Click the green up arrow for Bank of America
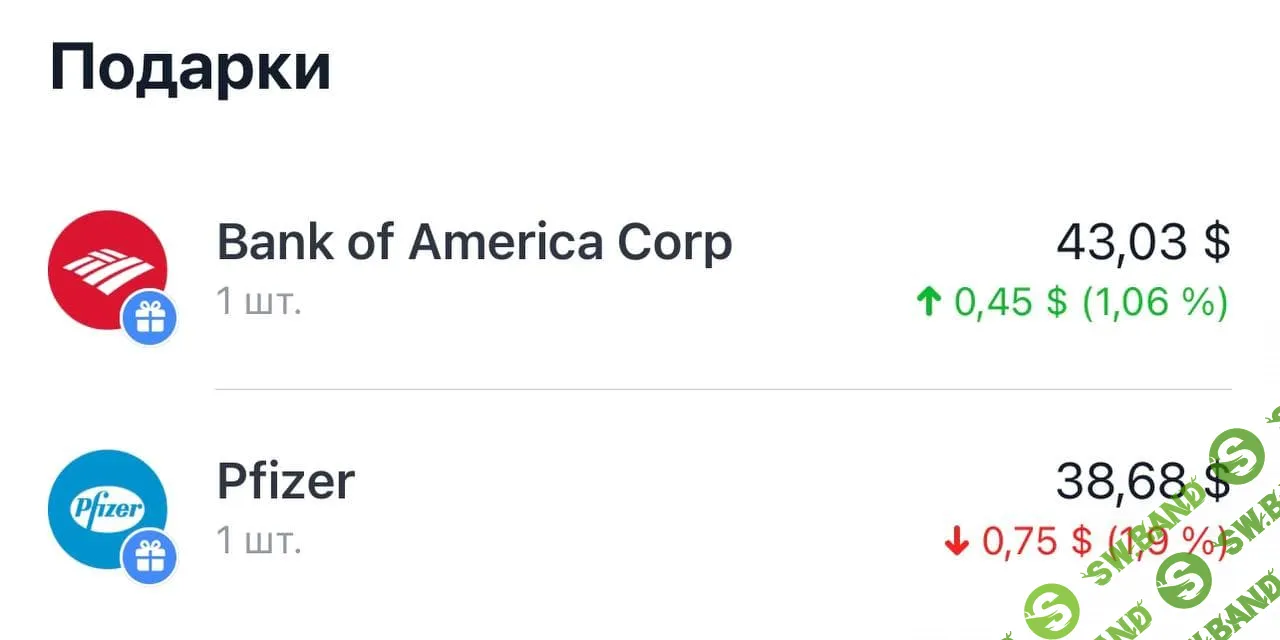1280x640 pixels. [929, 302]
